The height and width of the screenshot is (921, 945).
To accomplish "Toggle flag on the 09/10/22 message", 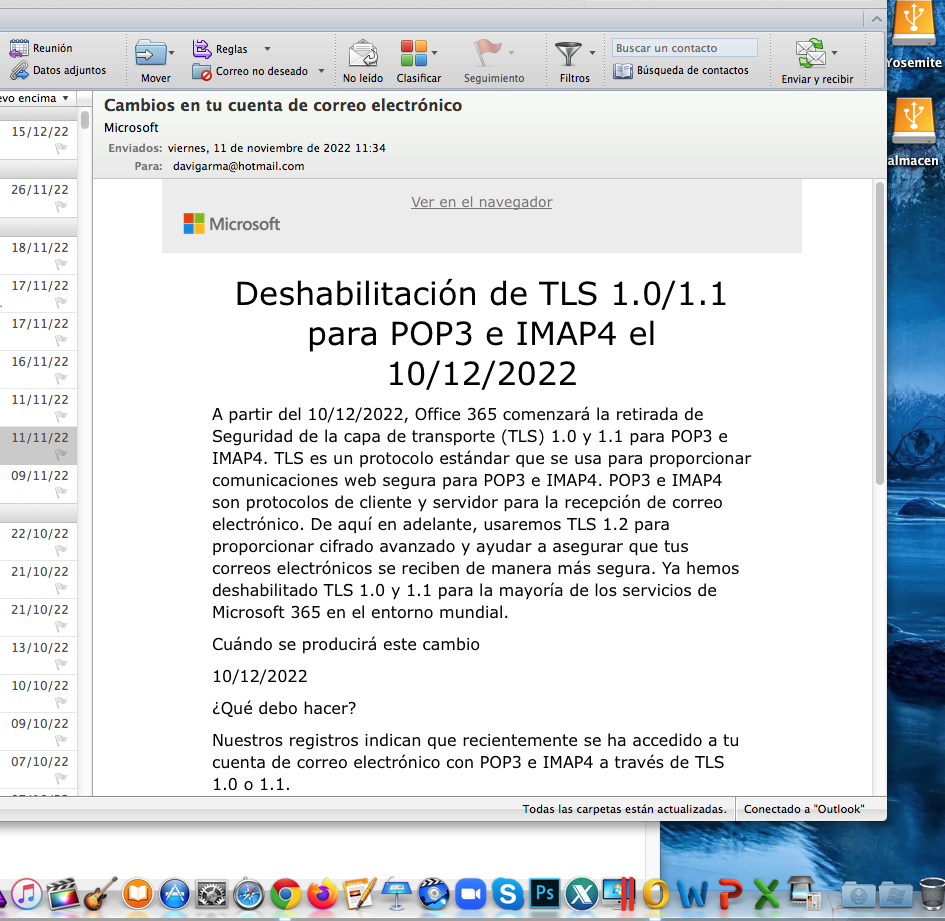I will [61, 740].
